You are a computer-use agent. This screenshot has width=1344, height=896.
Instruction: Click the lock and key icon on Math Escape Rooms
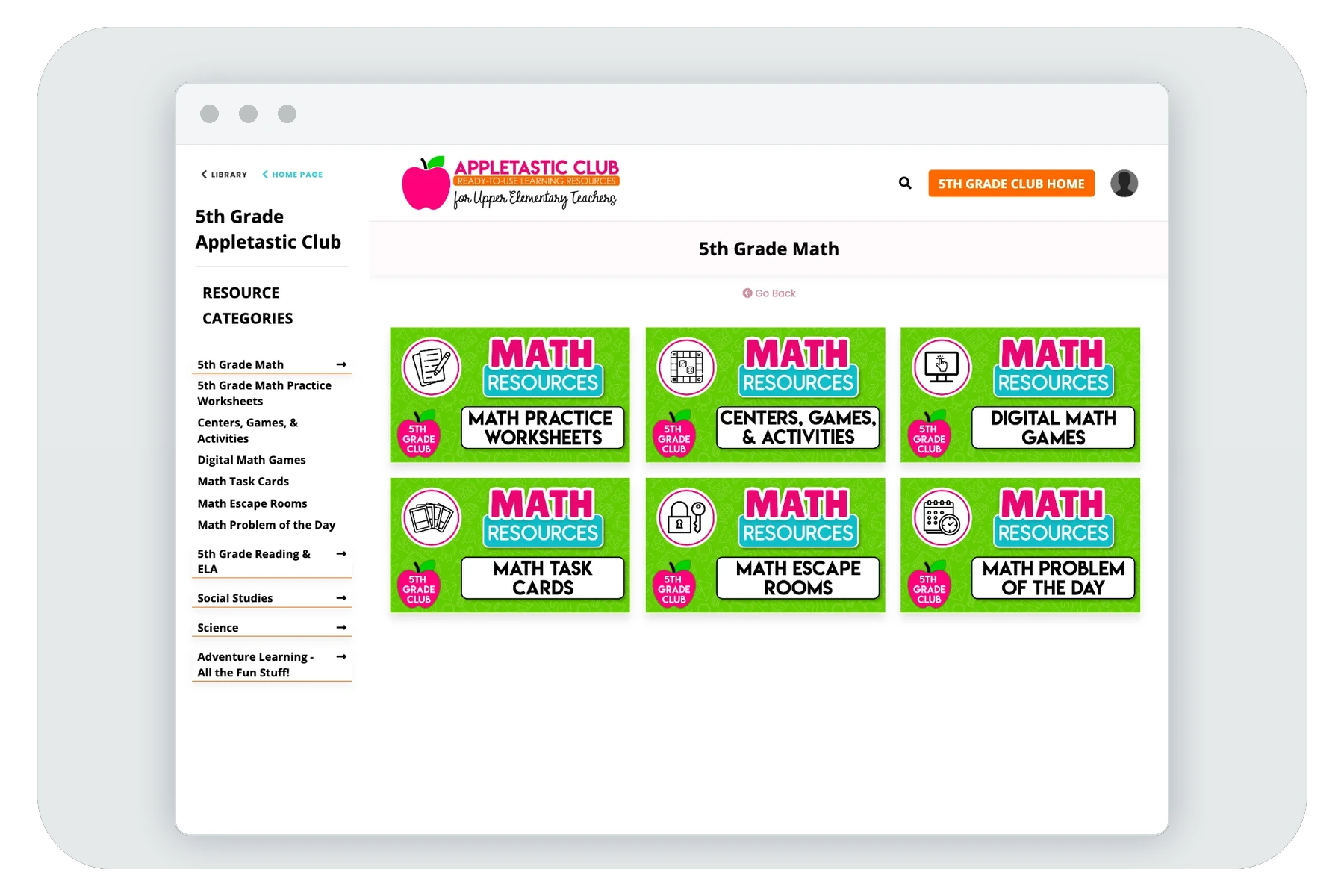[x=686, y=517]
